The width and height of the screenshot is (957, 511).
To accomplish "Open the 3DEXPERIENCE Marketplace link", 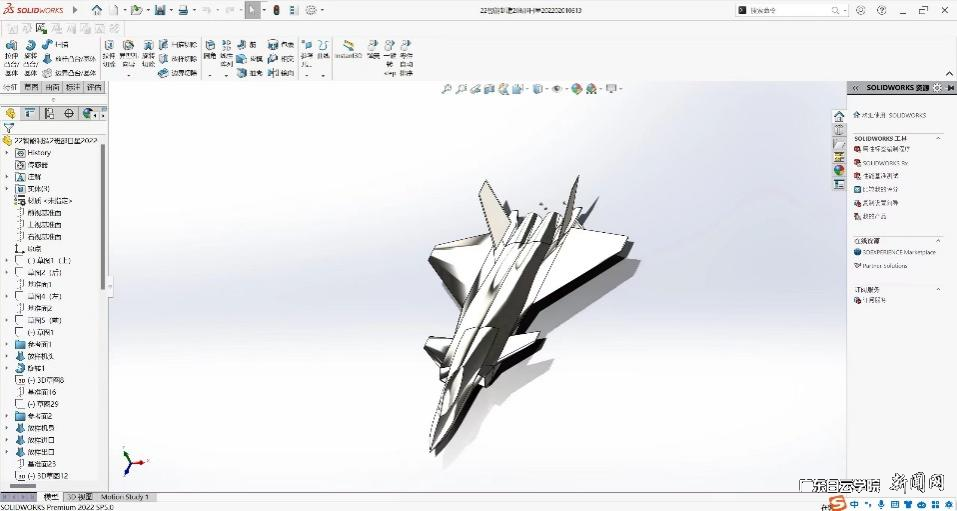I will pyautogui.click(x=899, y=252).
